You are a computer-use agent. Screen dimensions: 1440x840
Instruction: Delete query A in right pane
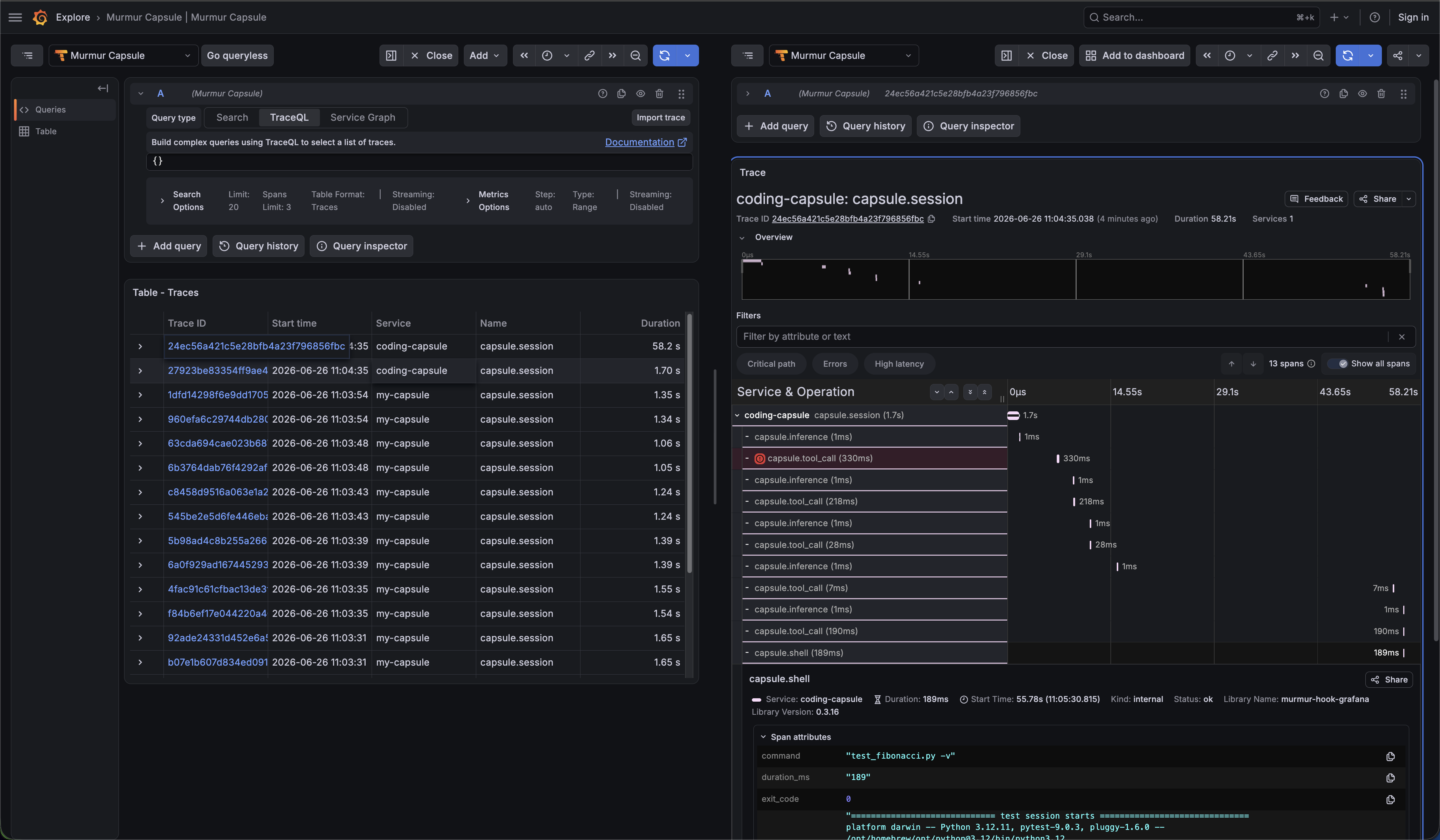tap(1381, 93)
